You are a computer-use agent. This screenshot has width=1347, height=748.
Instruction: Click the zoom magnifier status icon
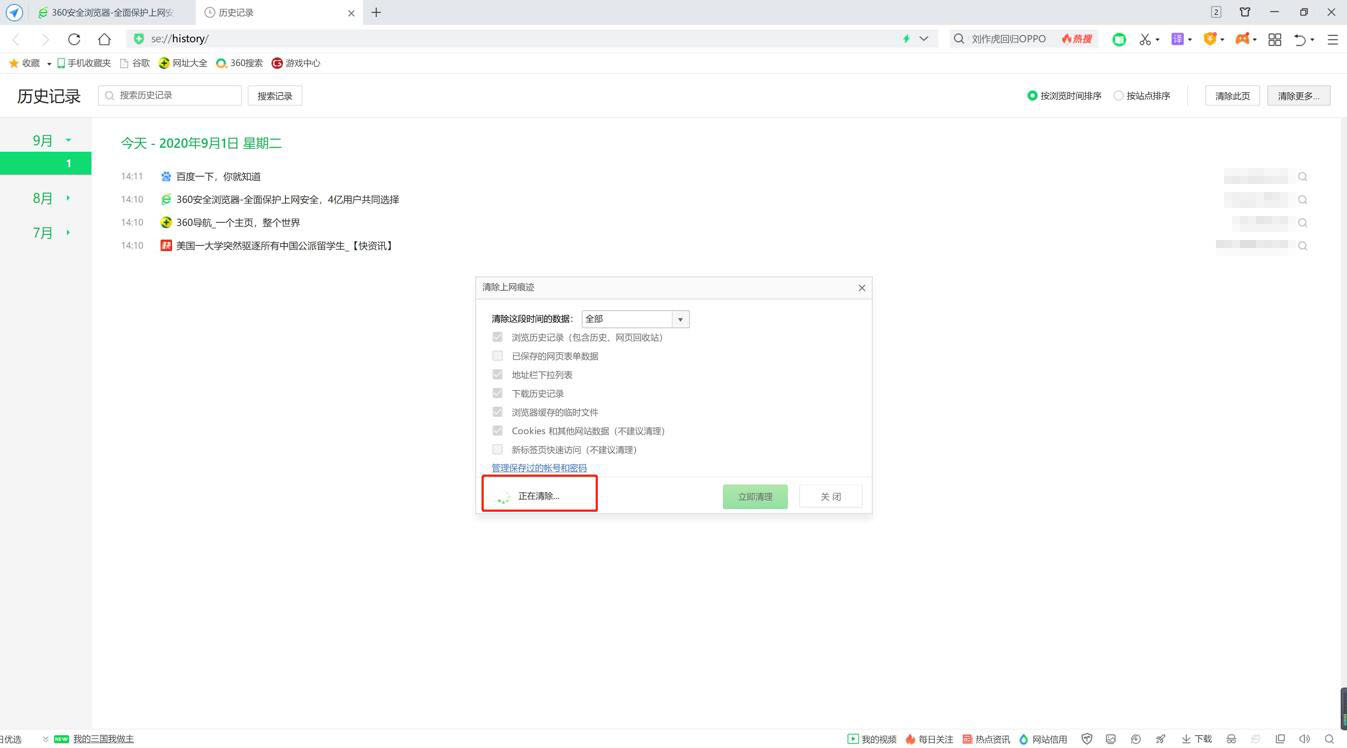point(1329,739)
